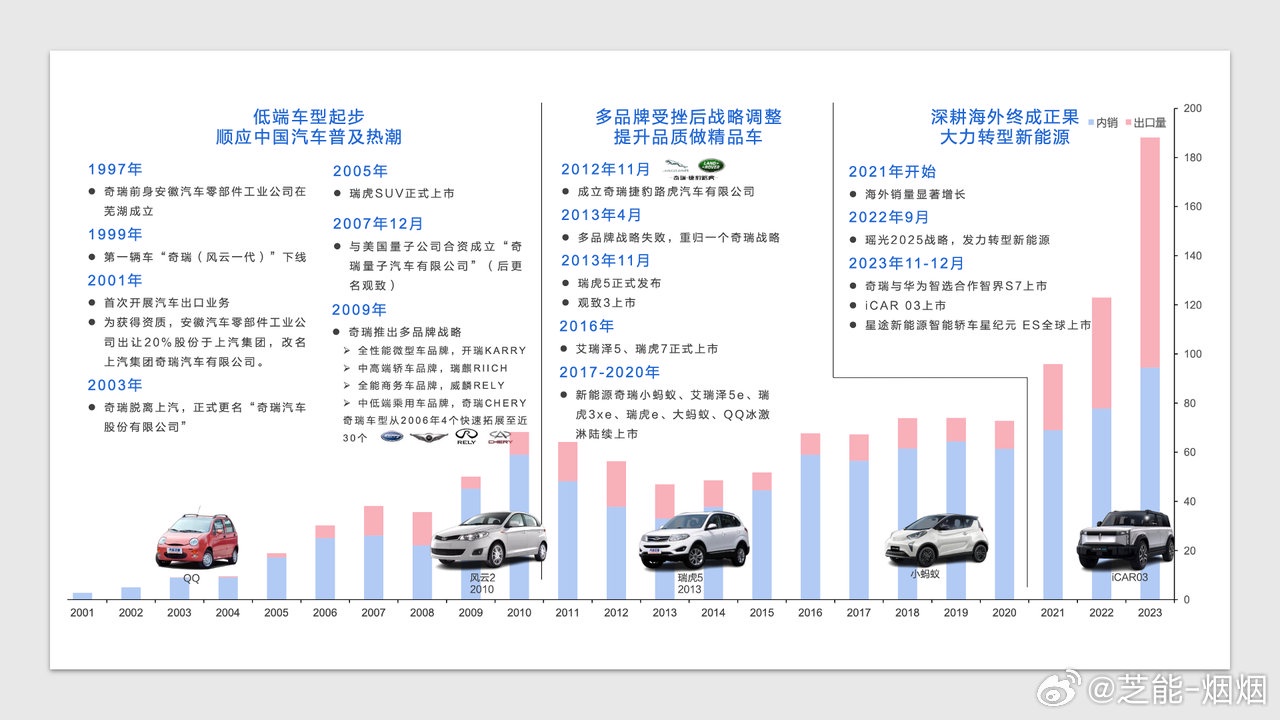Click the bullet text 奇瑞与华为智选合作智界S7上市
1280x720 pixels.
point(957,286)
